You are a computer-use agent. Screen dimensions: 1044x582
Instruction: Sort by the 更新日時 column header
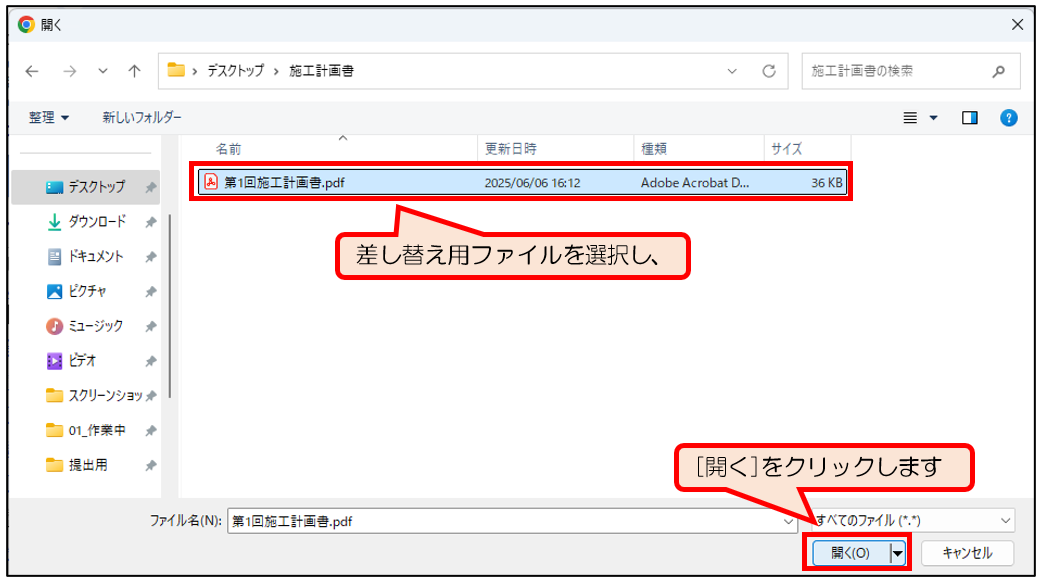511,149
